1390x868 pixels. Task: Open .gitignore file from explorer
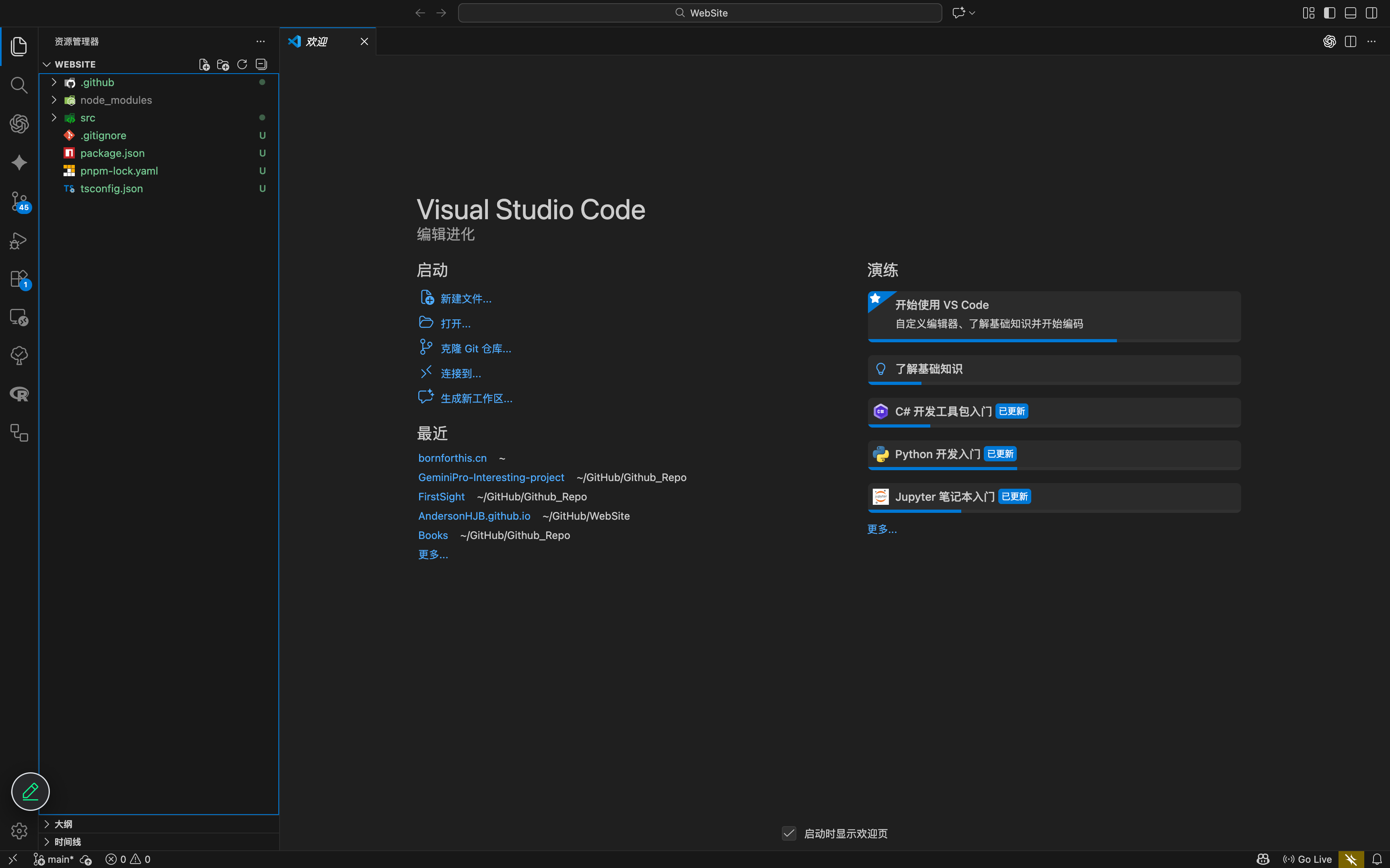tap(159, 136)
